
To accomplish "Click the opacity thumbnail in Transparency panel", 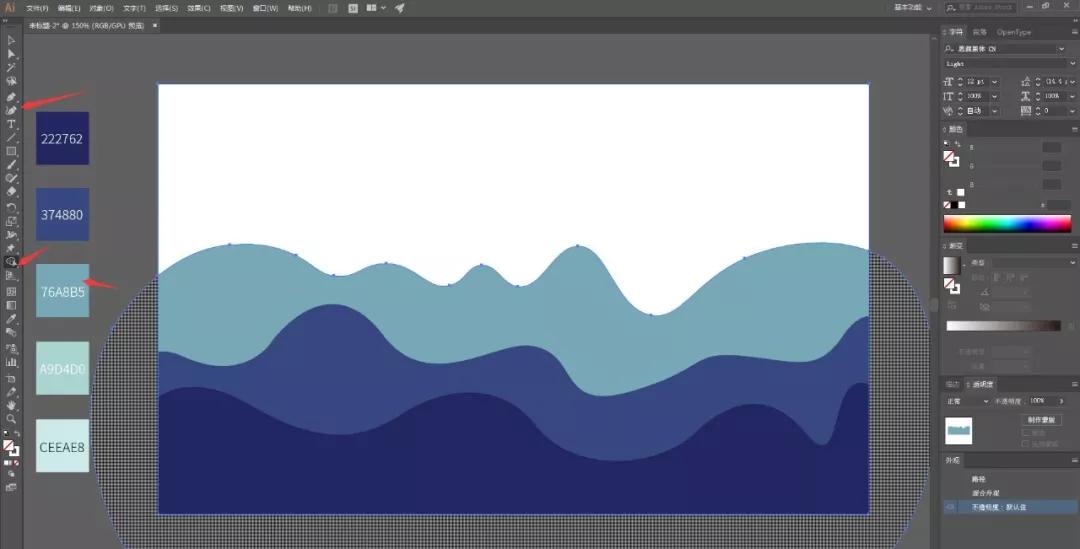I will (958, 431).
